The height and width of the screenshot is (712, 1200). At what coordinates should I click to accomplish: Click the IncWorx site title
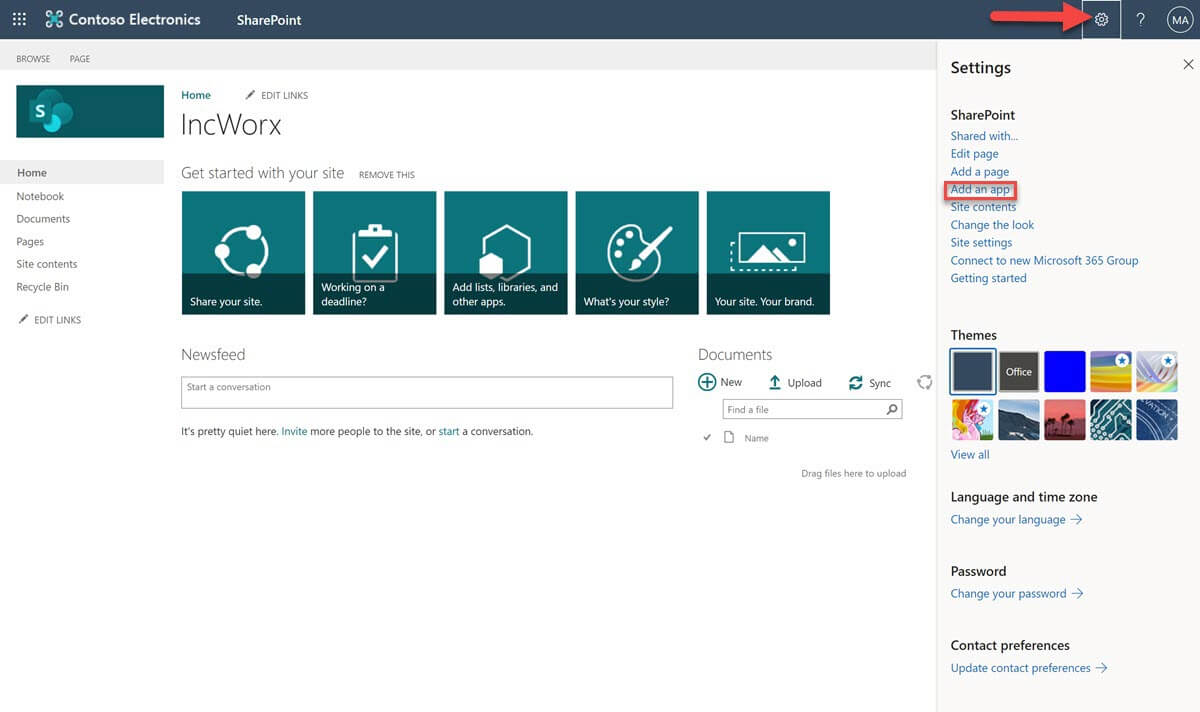[x=231, y=125]
